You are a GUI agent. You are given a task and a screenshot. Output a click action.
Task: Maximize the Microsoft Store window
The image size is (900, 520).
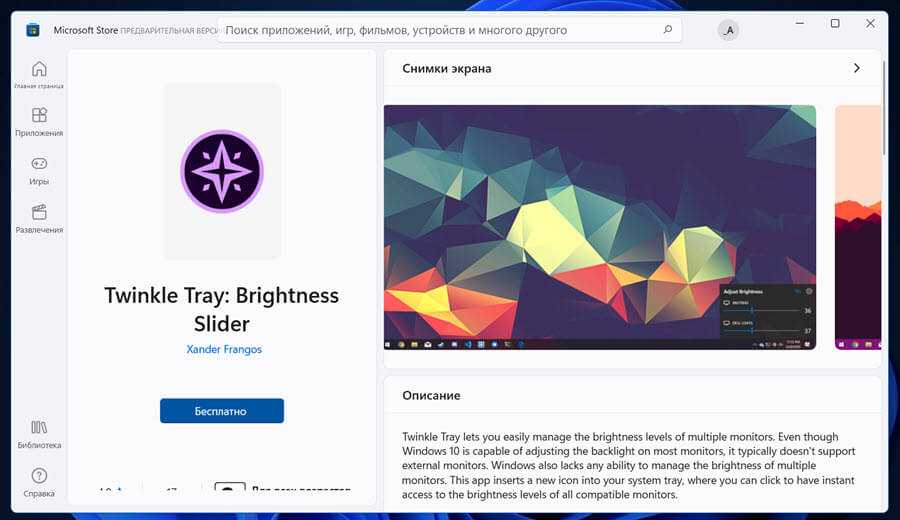[x=835, y=23]
